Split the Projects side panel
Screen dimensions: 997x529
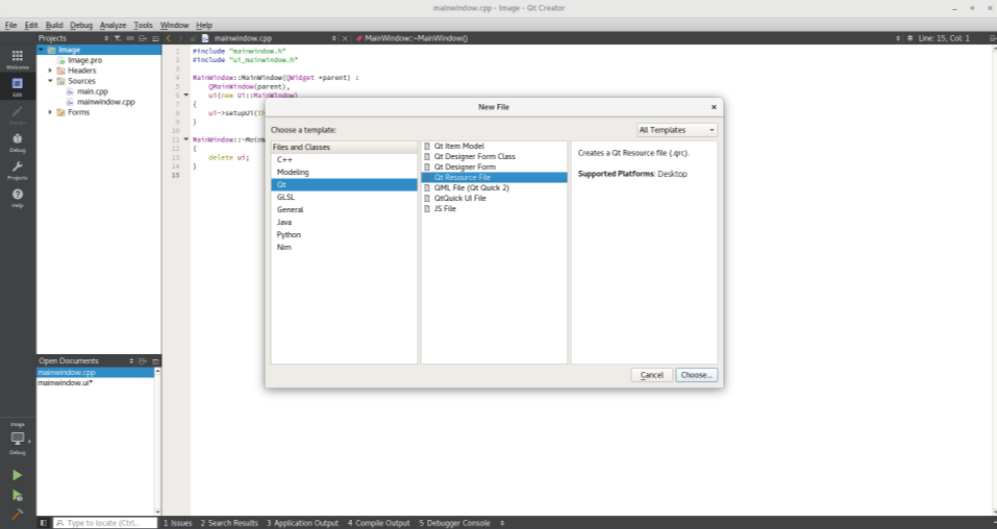coord(143,38)
